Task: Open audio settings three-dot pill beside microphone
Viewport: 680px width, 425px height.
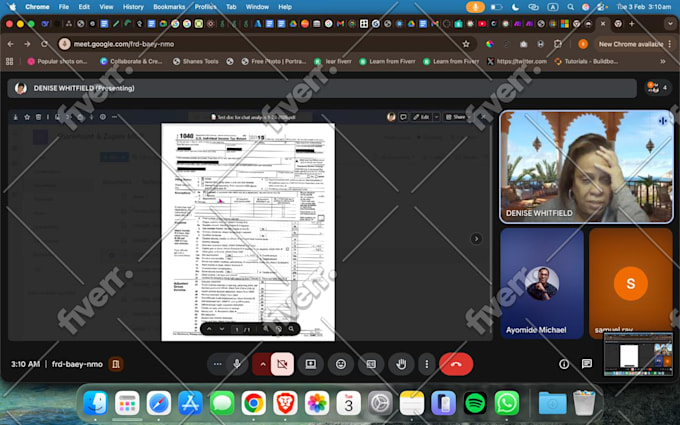Action: coord(218,364)
